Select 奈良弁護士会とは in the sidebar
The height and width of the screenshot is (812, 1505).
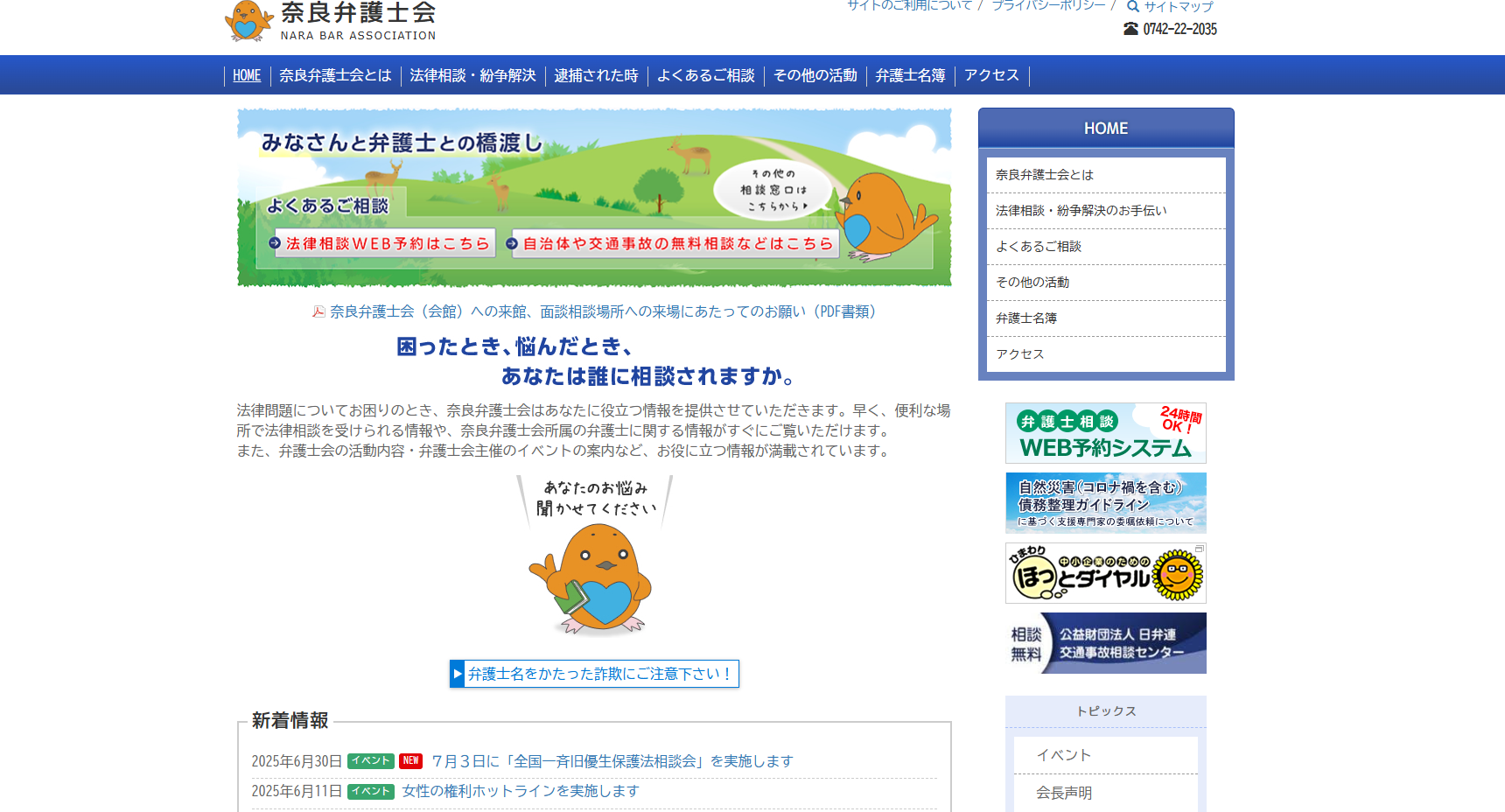pyautogui.click(x=1106, y=175)
